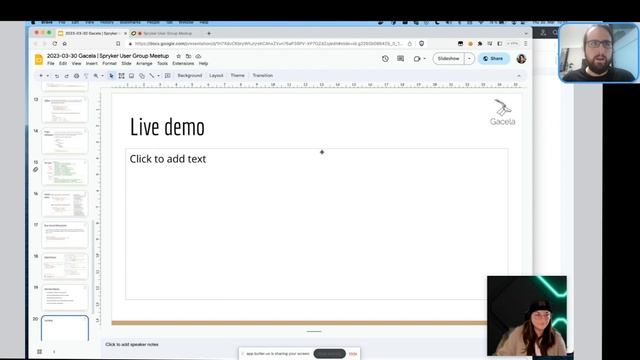Star the presentation document
The image size is (640, 360).
point(178,56)
